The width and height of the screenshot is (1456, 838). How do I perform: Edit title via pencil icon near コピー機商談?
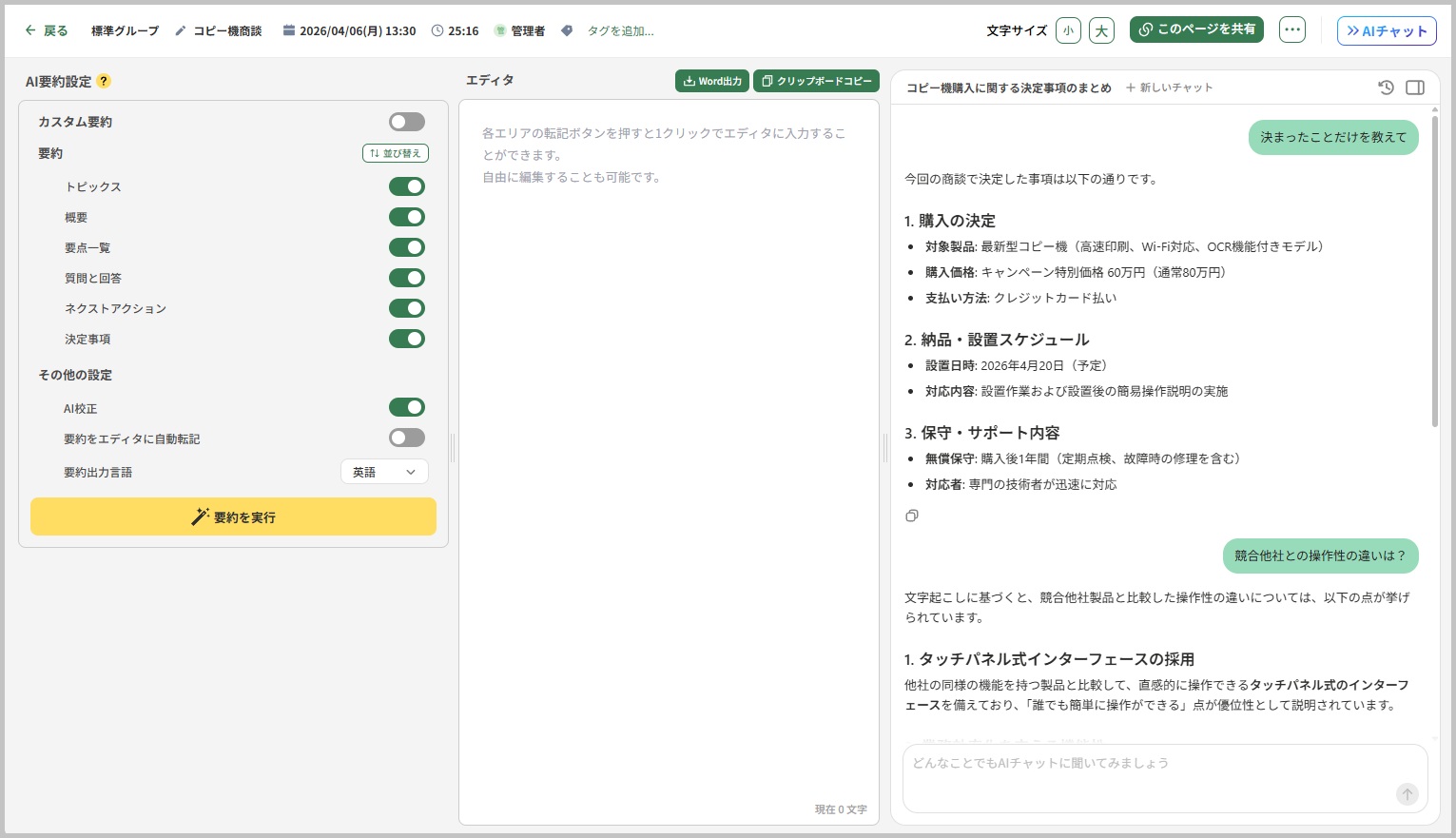pyautogui.click(x=181, y=30)
